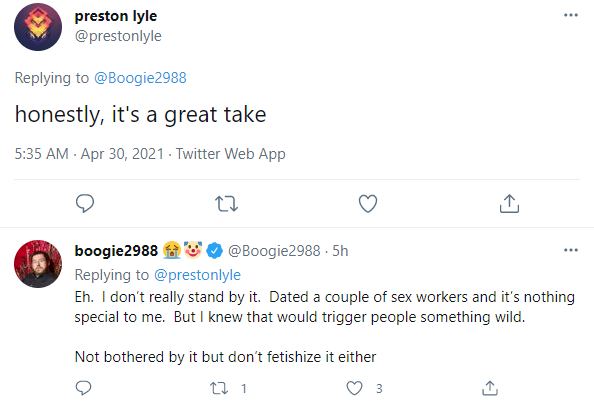This screenshot has height=407, width=594.
Task: Reply to boogie2988's tweet
Action: coord(84,388)
